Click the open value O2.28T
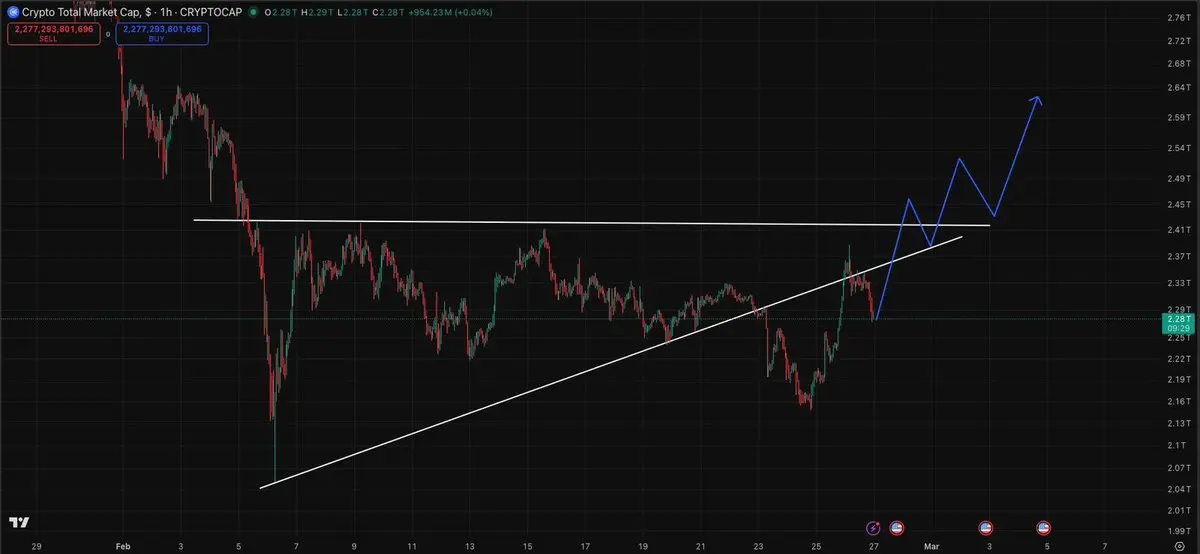 [x=281, y=11]
